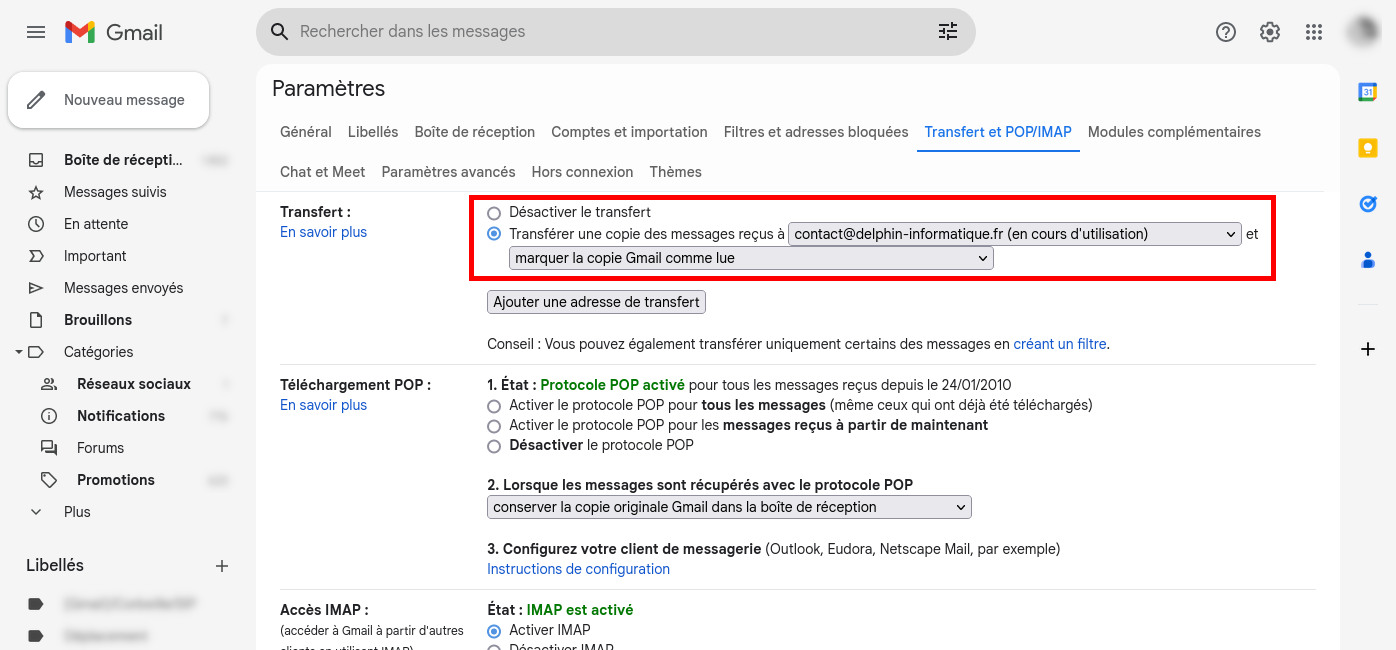Switch to Chat et Meet tab
Image resolution: width=1396 pixels, height=650 pixels.
tap(323, 172)
